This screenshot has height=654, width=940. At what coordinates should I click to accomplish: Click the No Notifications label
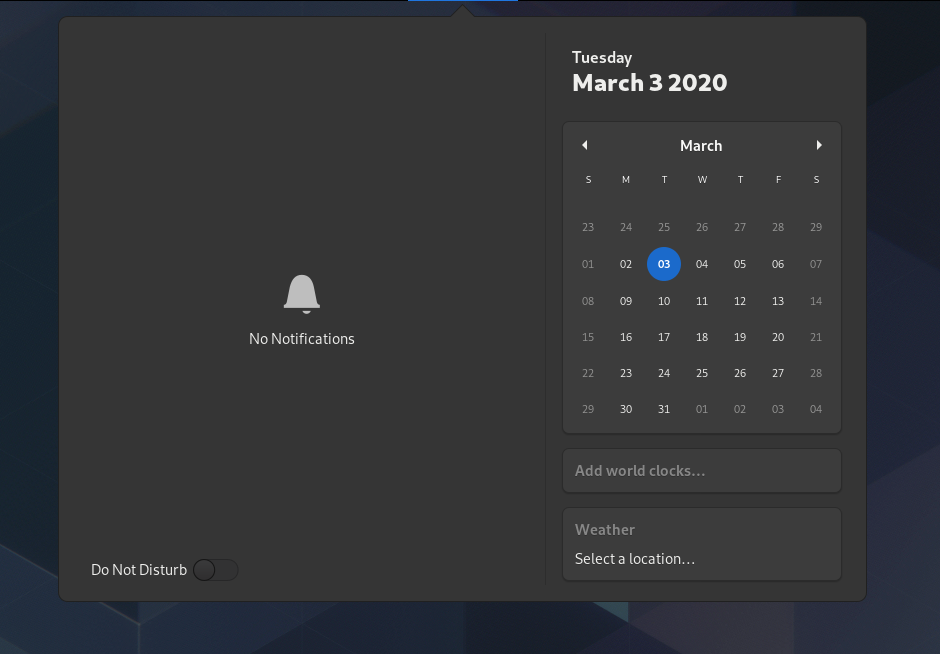point(301,338)
